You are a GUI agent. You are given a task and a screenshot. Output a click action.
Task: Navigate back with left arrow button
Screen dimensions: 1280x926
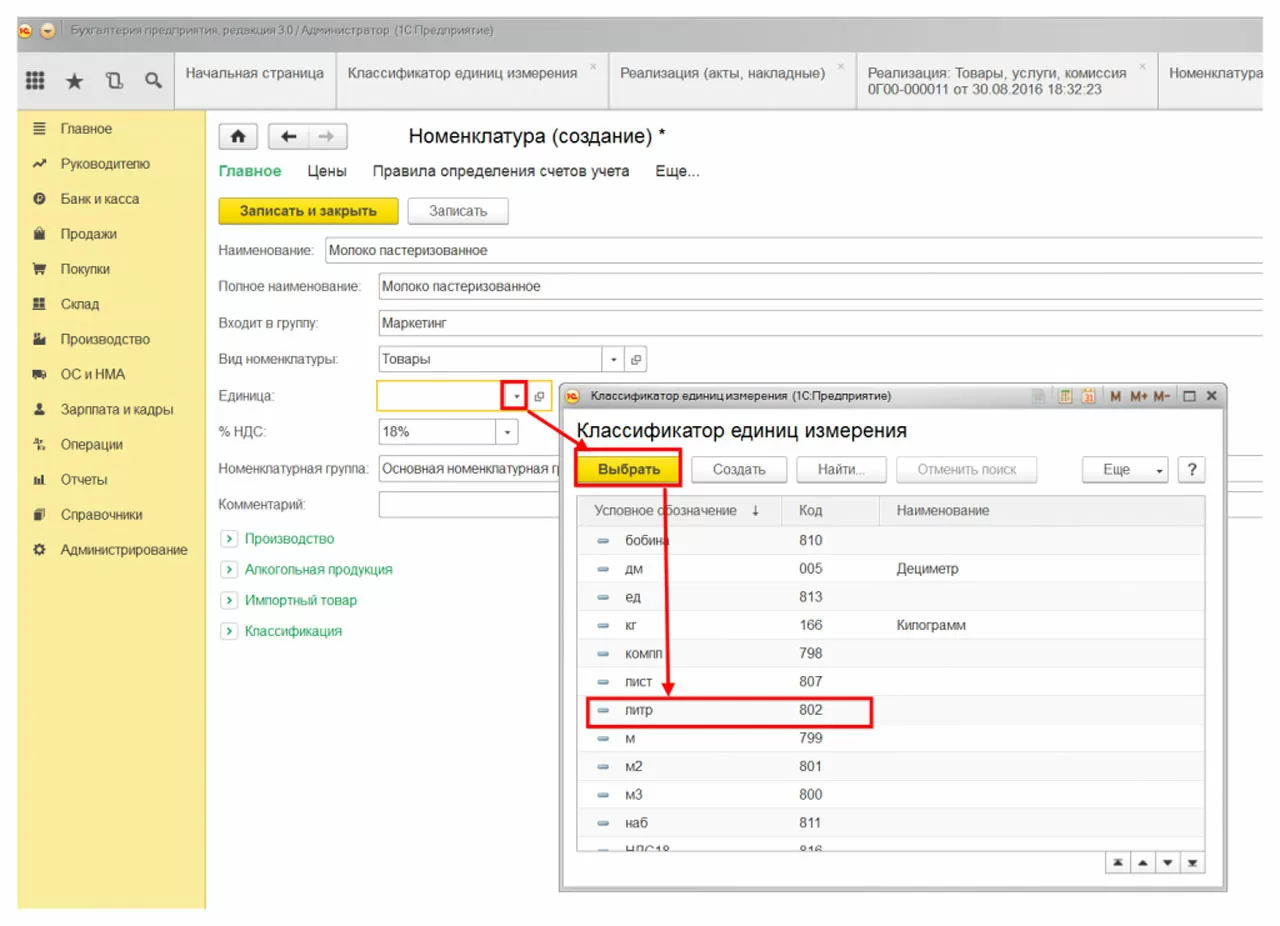(289, 137)
